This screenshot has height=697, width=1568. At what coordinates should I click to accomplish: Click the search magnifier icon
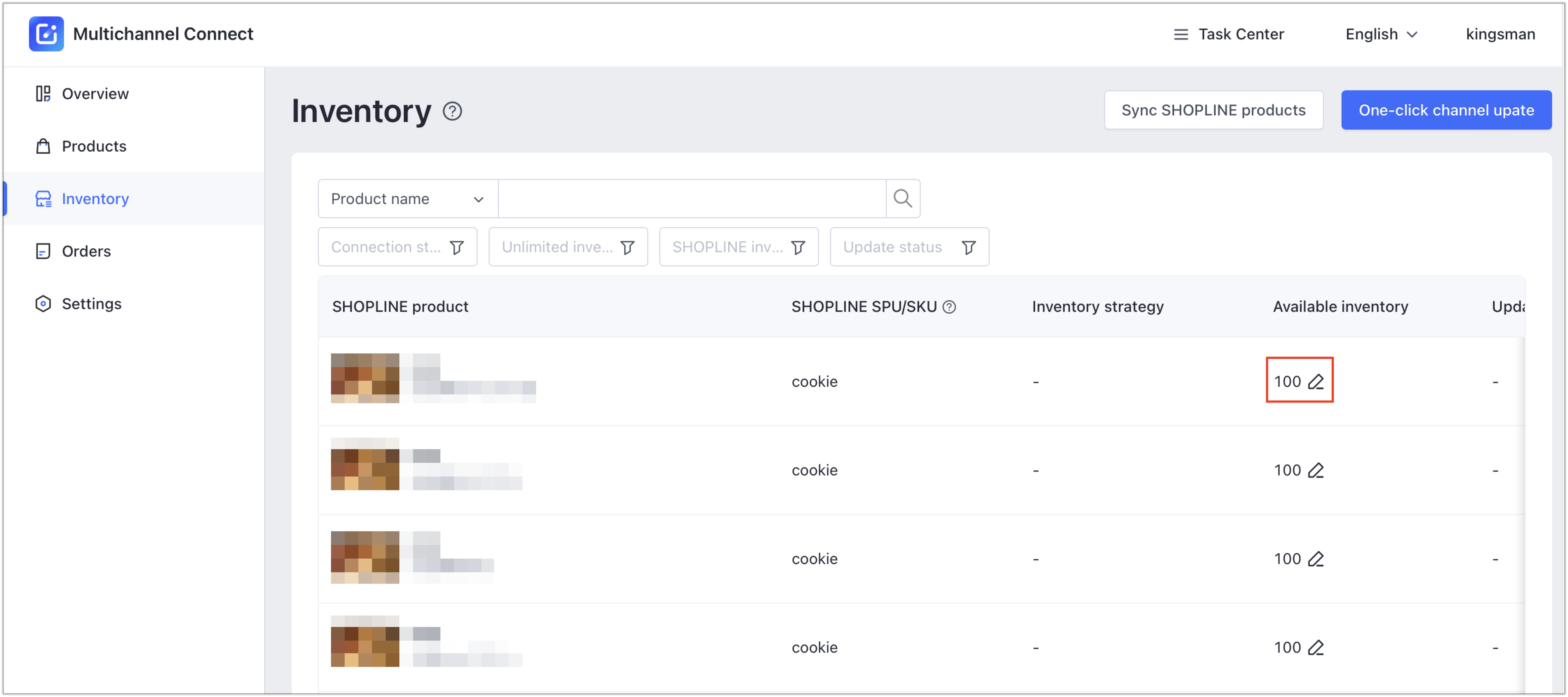902,198
